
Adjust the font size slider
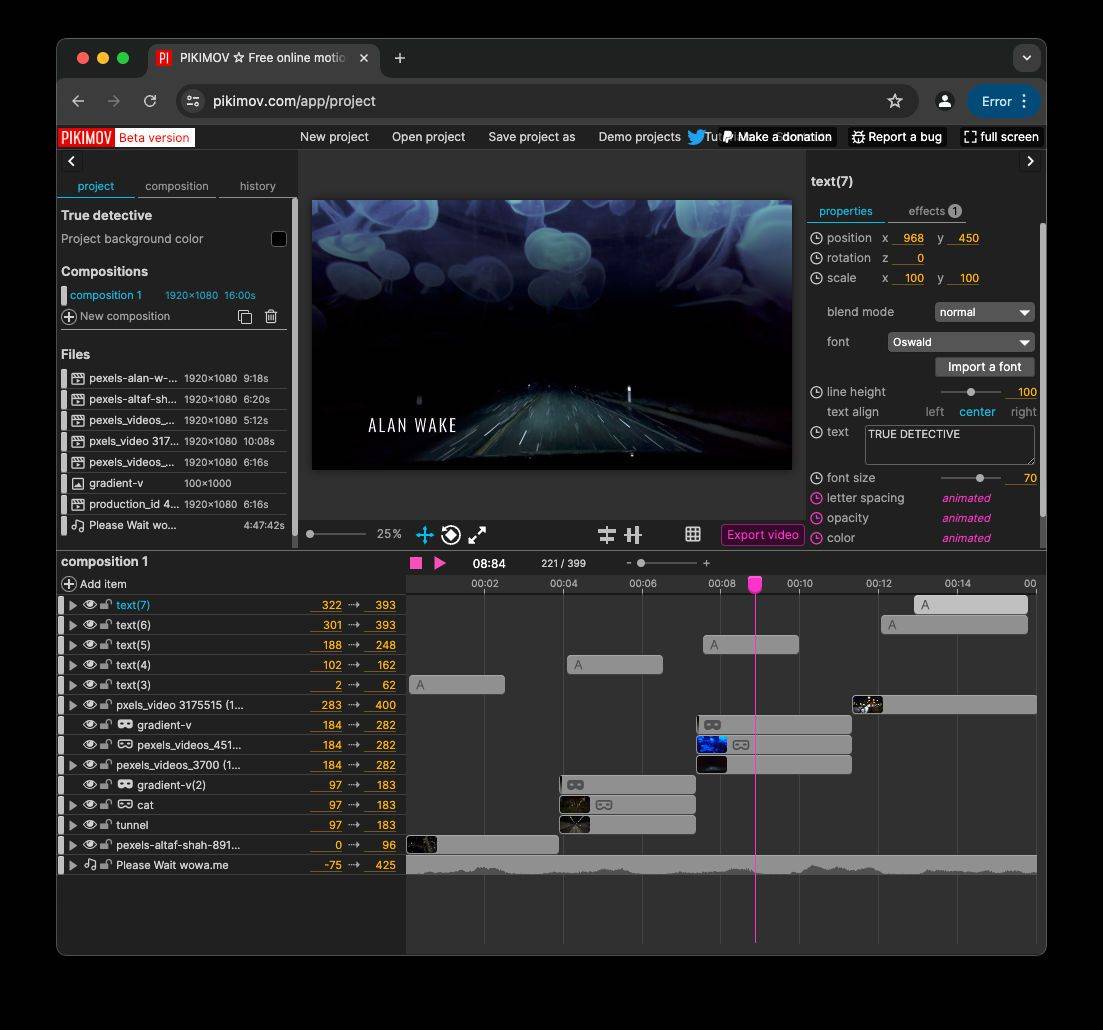pos(971,478)
